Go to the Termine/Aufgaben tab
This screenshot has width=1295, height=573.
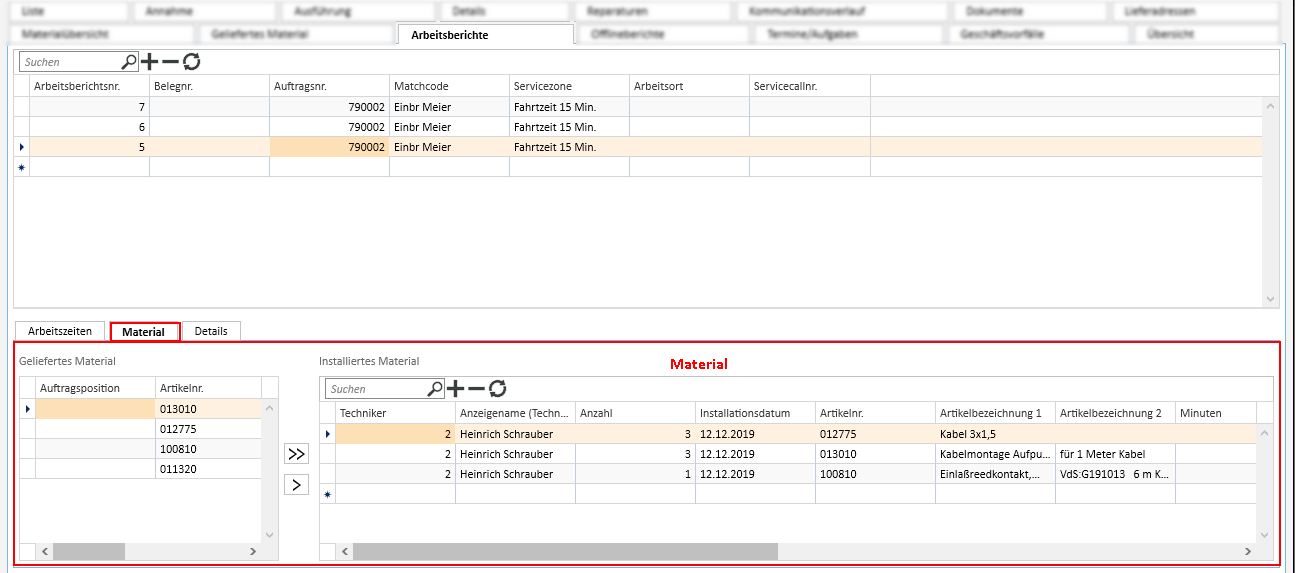848,34
